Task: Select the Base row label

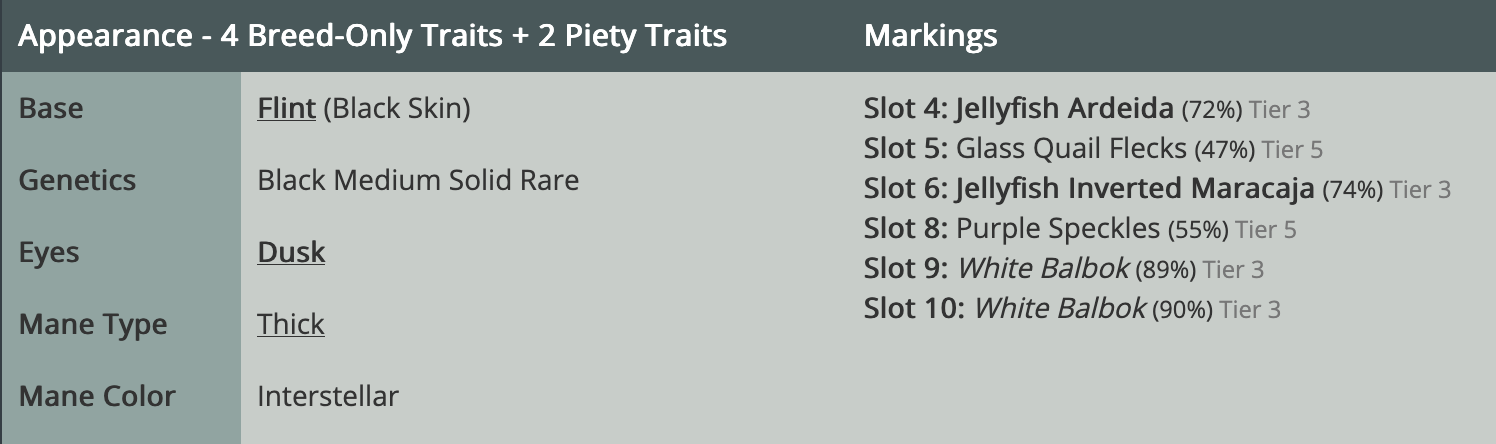Action: coord(51,108)
